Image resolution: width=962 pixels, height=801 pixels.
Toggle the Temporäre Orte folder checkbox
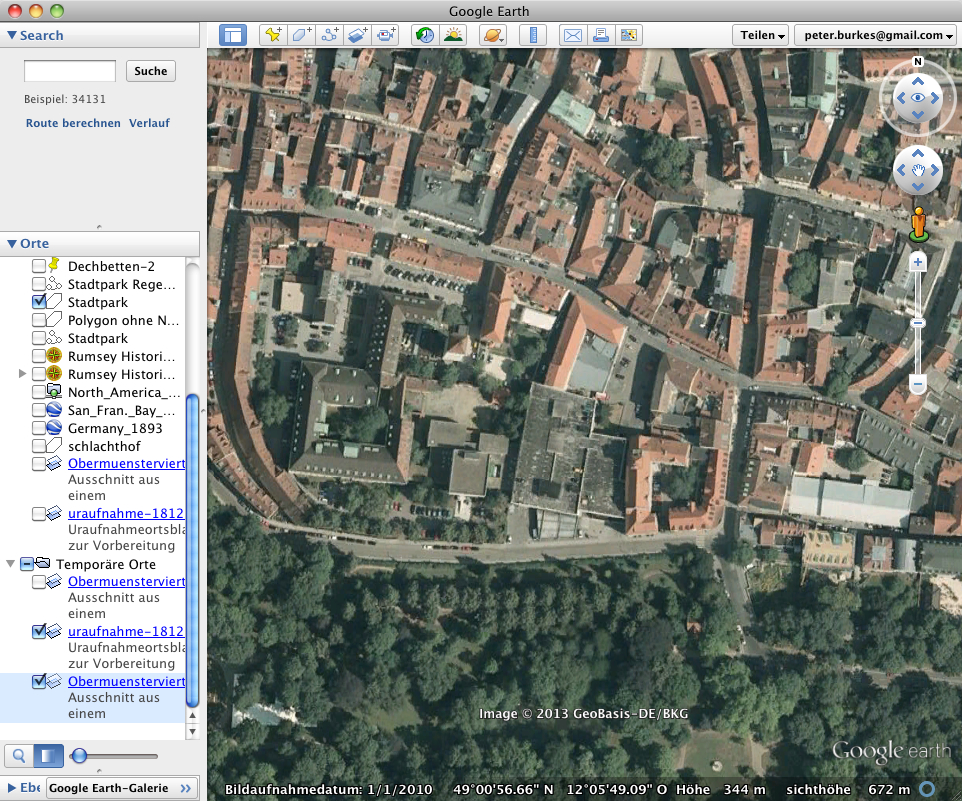click(26, 564)
